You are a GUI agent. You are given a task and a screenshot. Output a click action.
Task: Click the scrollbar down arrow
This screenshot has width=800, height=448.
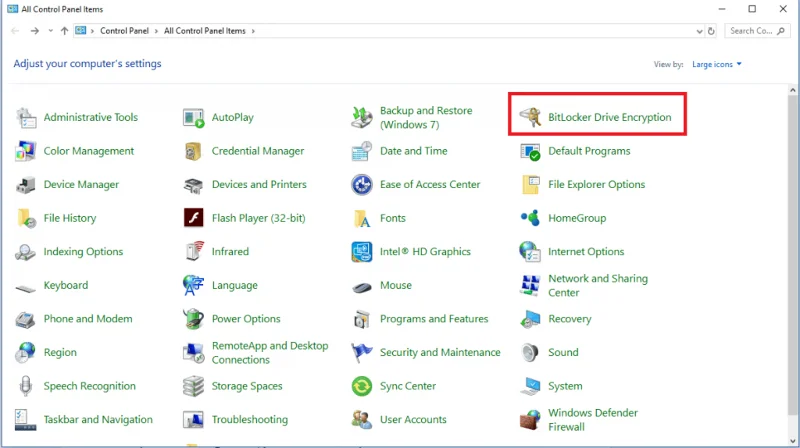(792, 442)
